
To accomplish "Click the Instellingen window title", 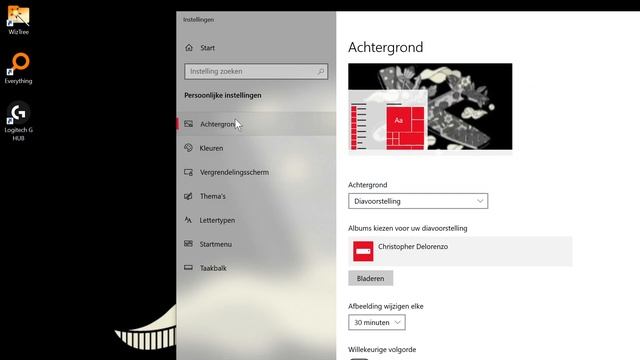I will [x=198, y=19].
